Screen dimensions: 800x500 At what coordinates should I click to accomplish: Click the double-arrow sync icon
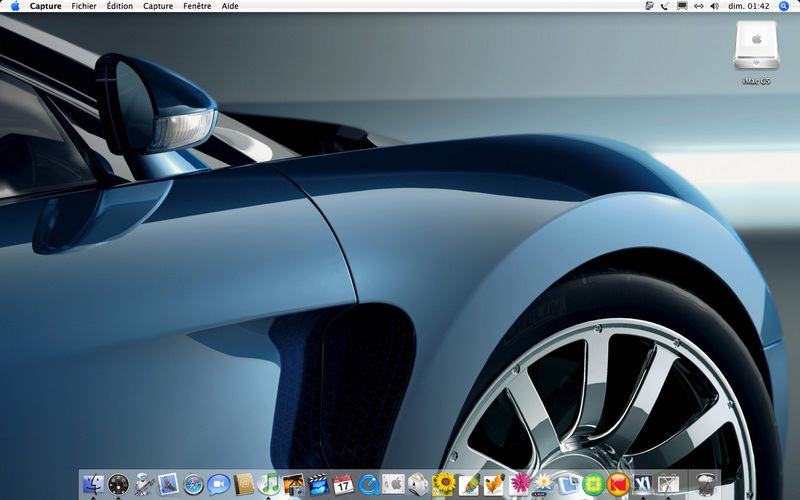tap(698, 6)
